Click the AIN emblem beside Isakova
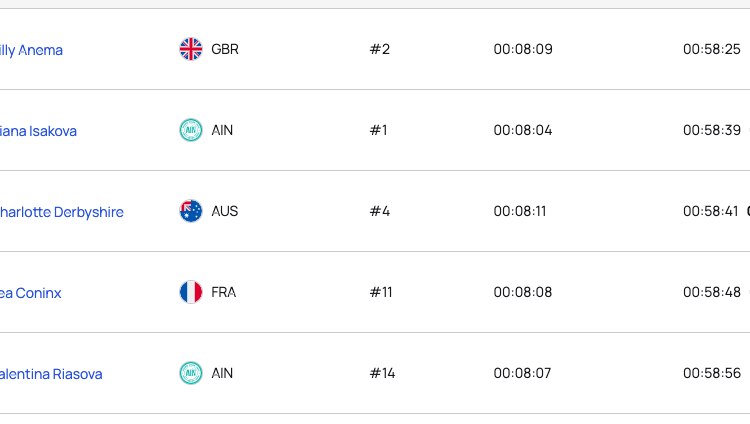The width and height of the screenshot is (750, 424). pos(191,130)
